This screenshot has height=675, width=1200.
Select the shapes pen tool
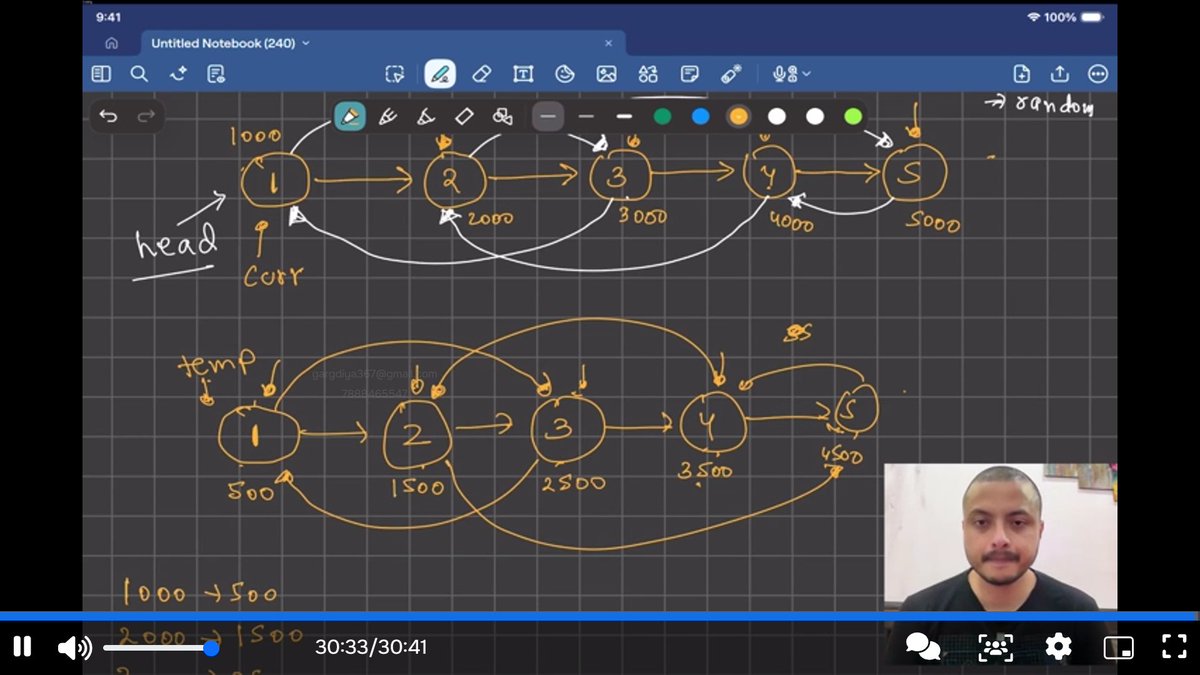tap(503, 117)
